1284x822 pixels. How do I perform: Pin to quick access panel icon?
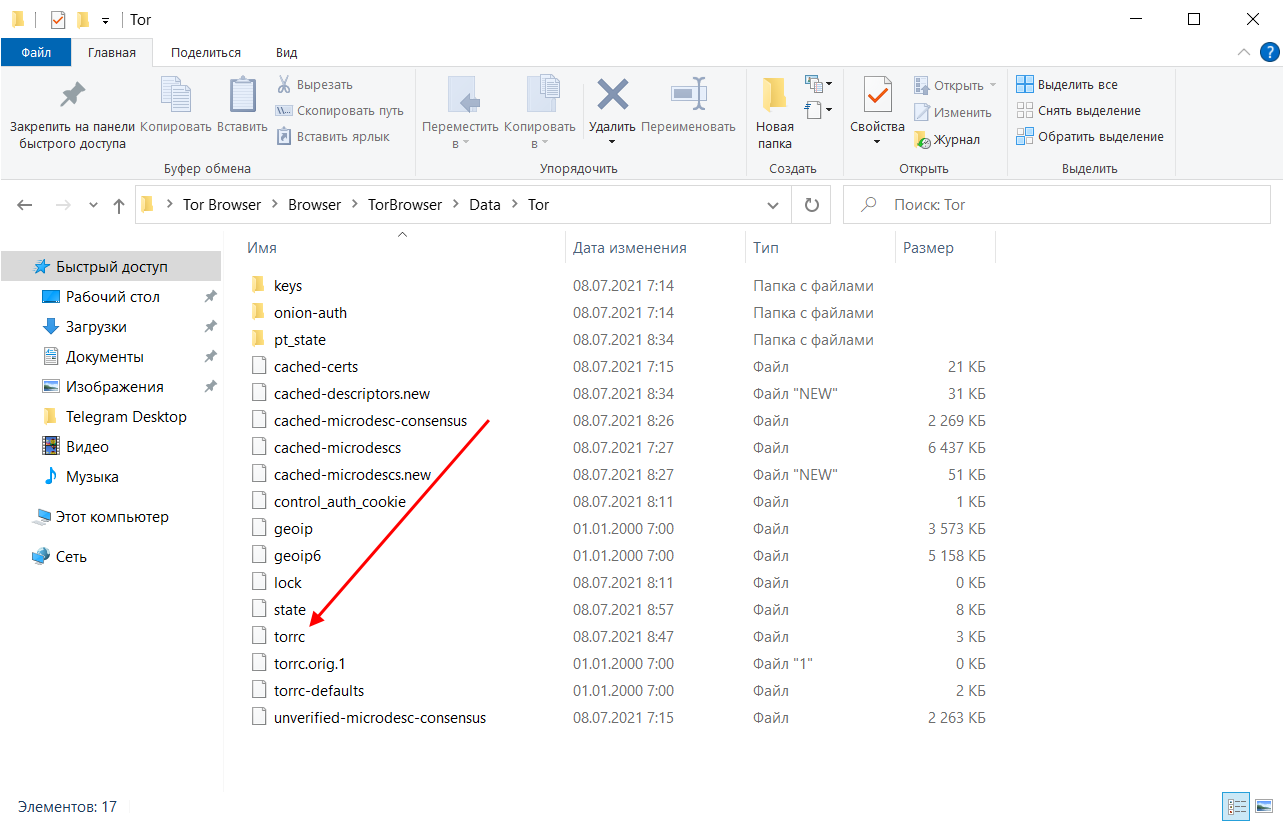point(72,96)
